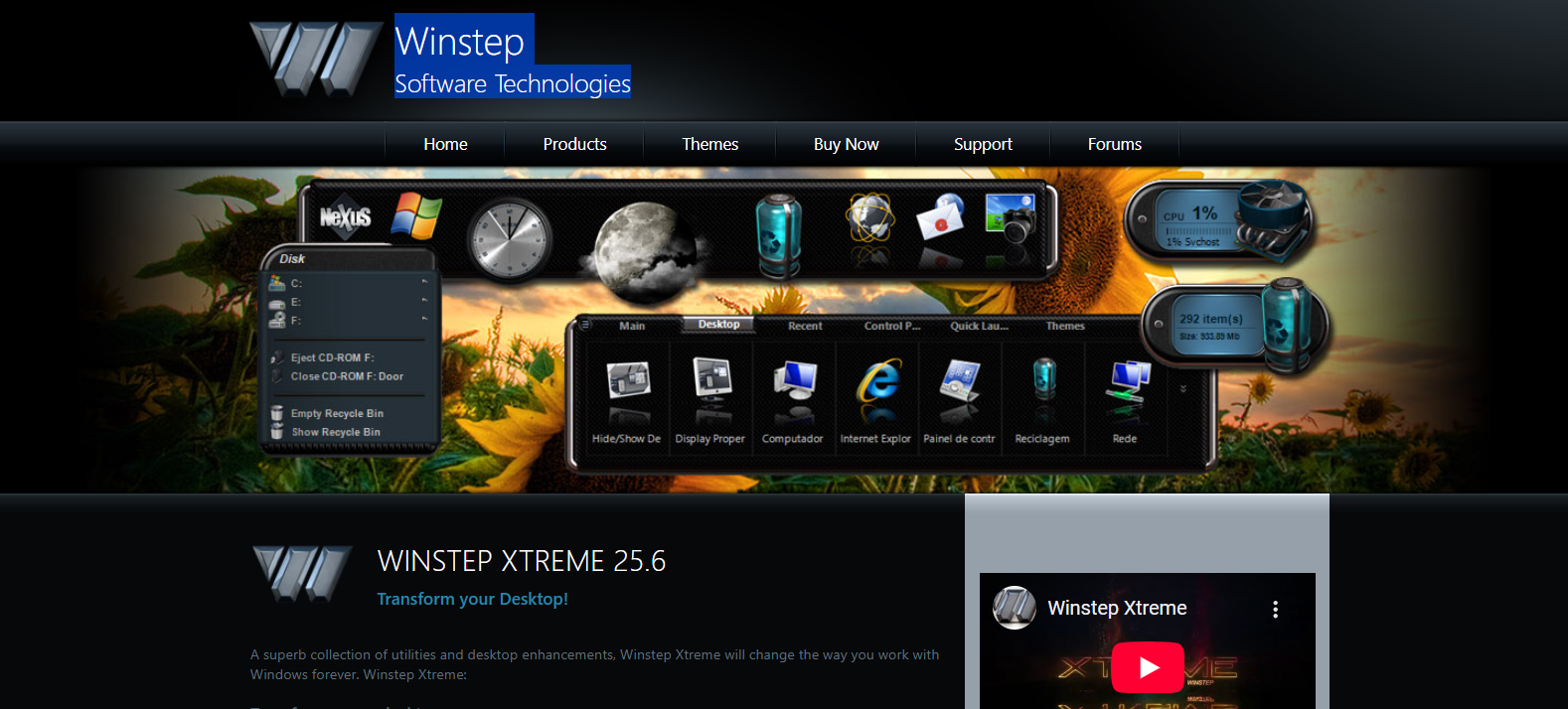This screenshot has height=709, width=1568.
Task: Expand the C: drive submenu arrow
Action: pyautogui.click(x=424, y=283)
